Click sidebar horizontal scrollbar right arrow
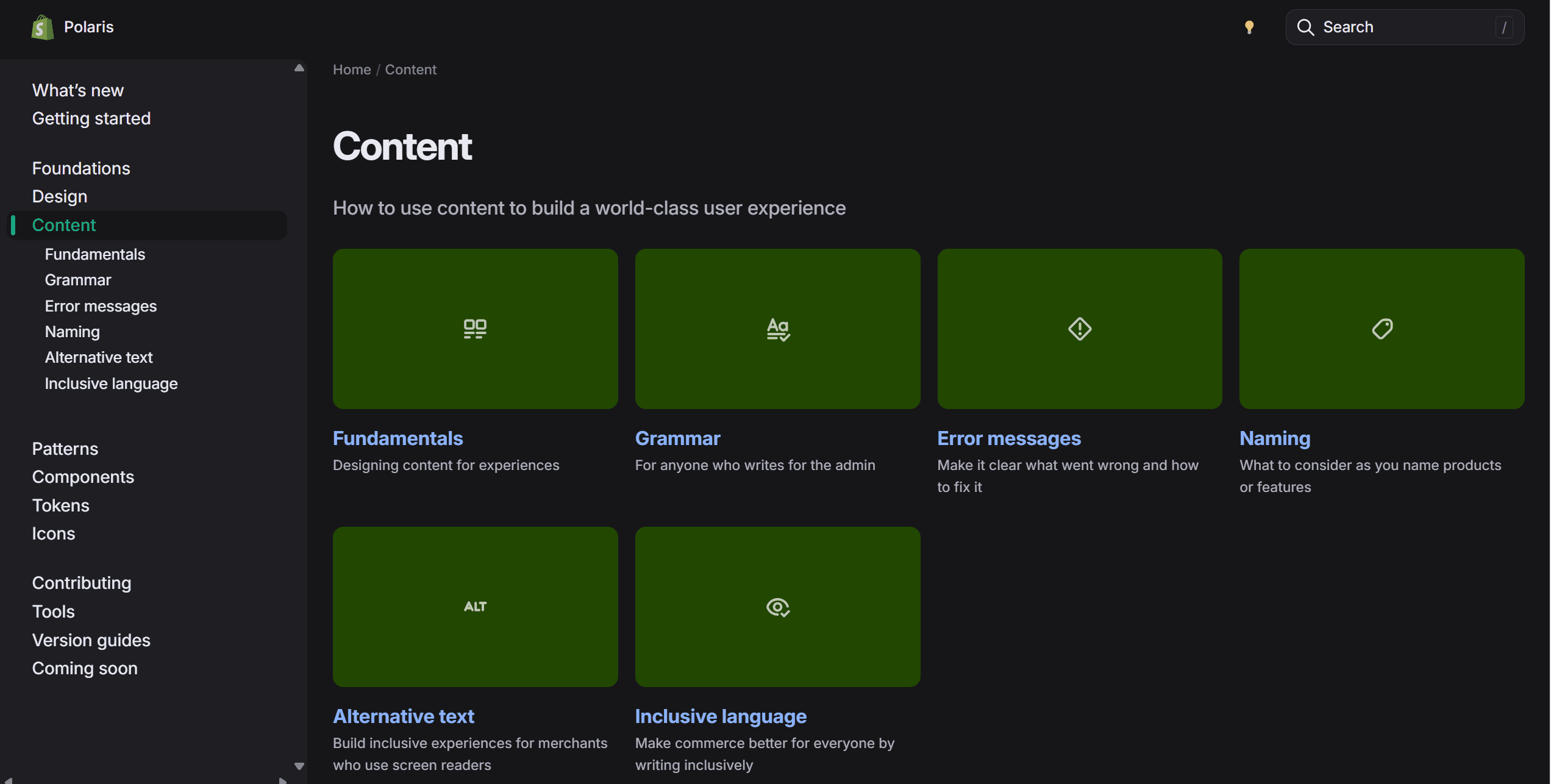Viewport: 1551px width, 784px height. [x=282, y=780]
